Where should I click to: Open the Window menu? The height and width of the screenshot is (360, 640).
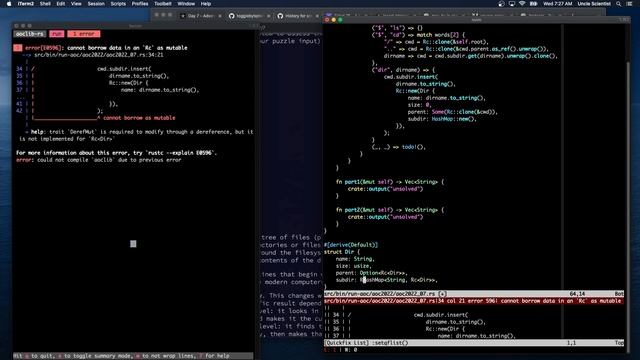[186, 4]
